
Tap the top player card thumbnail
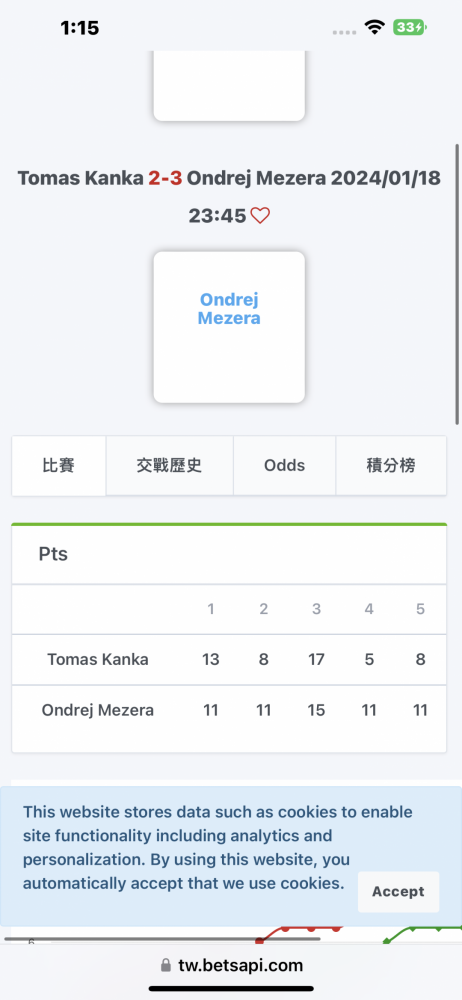click(x=229, y=85)
